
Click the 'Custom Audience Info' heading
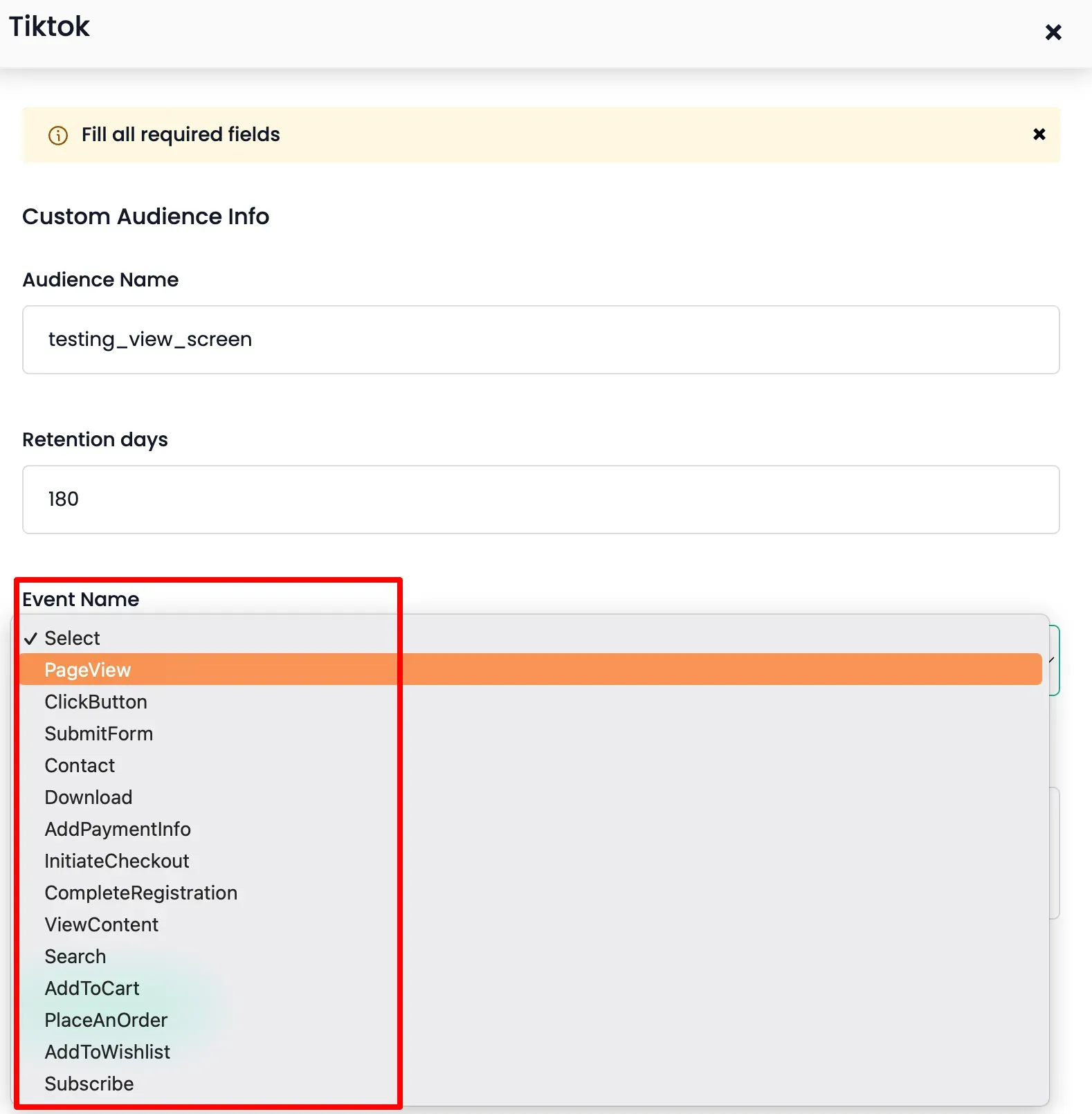tap(146, 217)
